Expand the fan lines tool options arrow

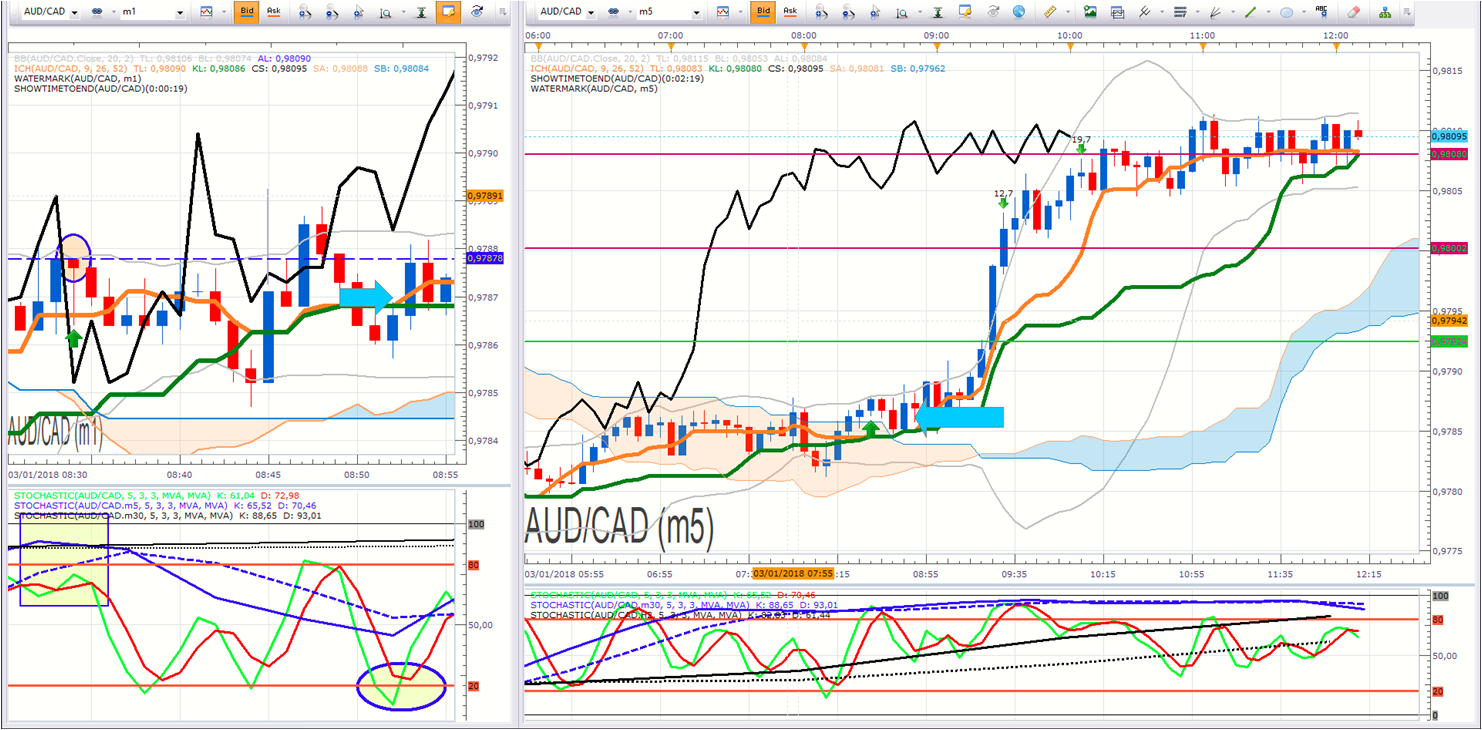coord(1231,12)
